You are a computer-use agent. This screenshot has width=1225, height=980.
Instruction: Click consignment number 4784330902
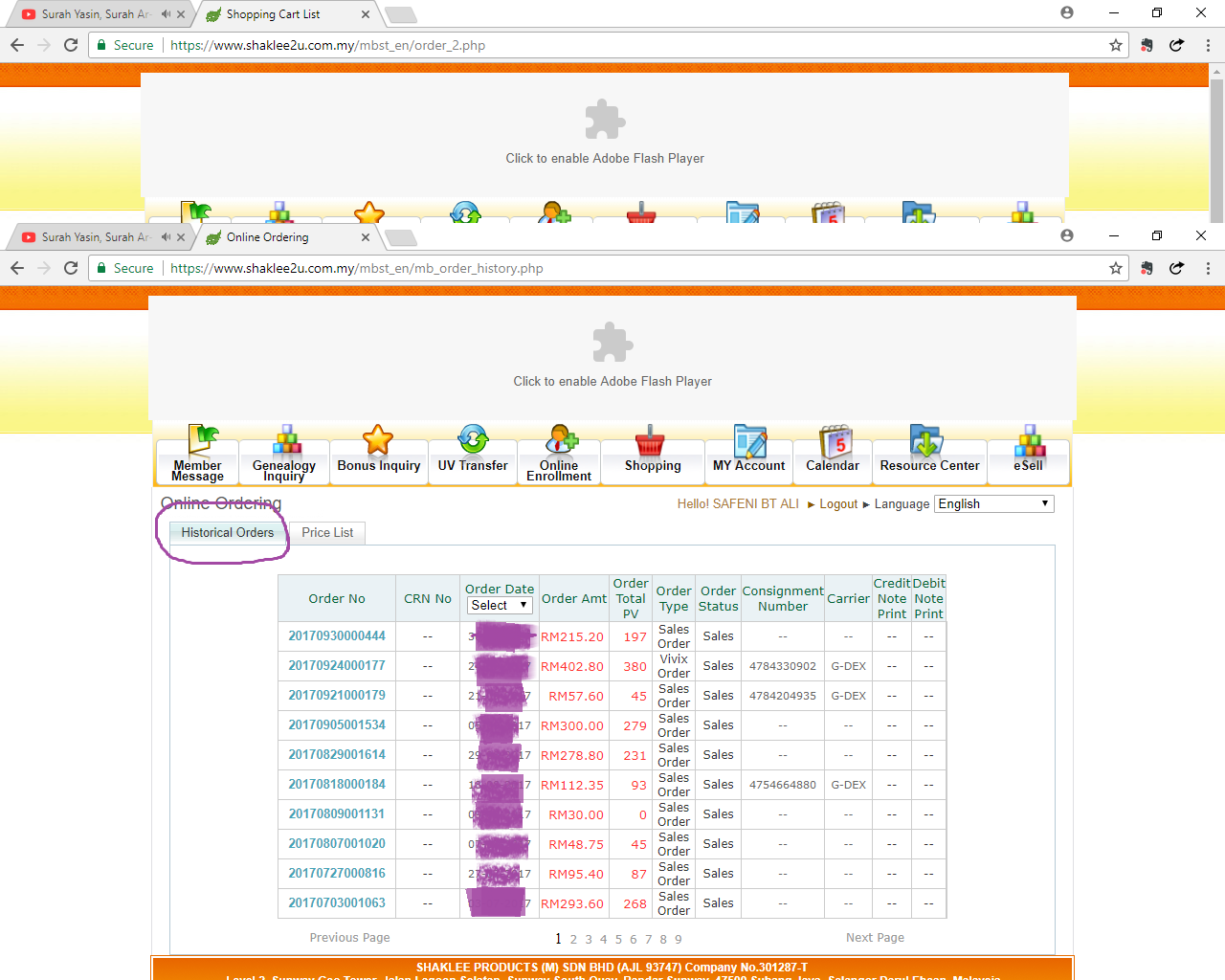coord(783,666)
